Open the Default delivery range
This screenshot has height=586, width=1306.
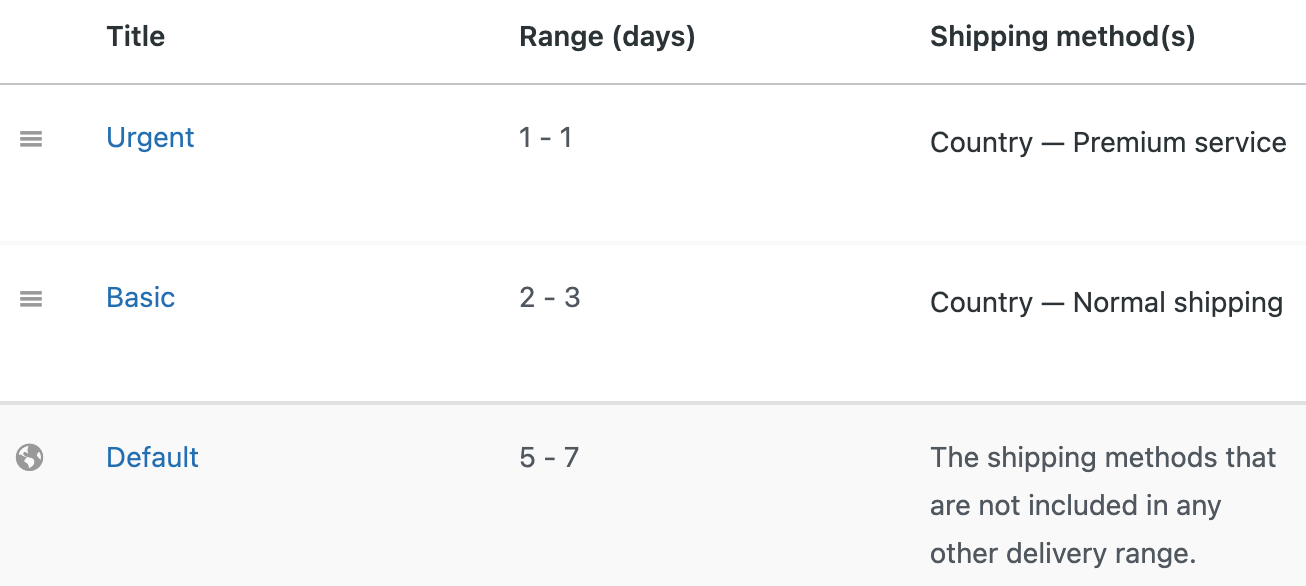coord(152,457)
